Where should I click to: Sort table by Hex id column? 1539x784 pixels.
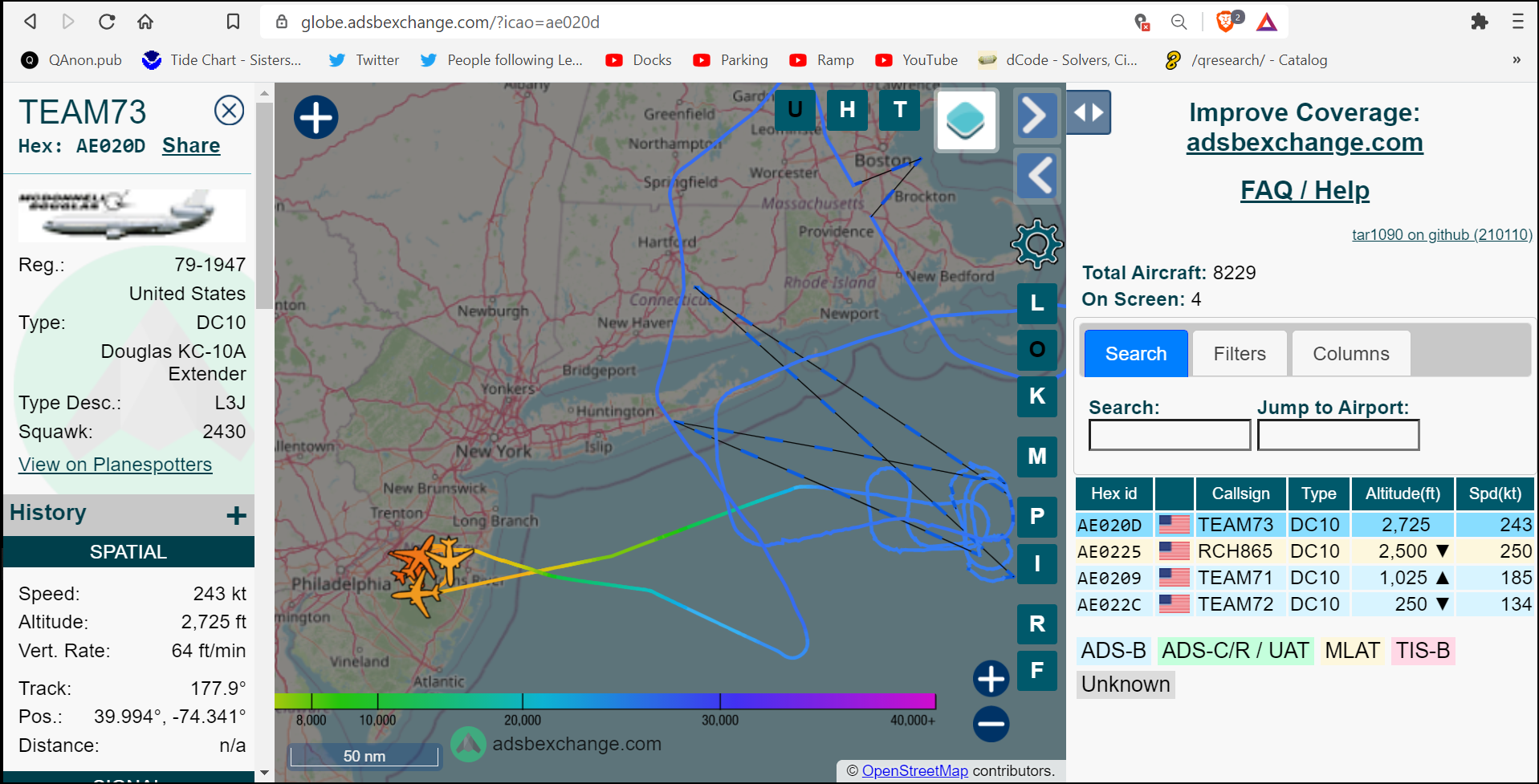[1114, 494]
